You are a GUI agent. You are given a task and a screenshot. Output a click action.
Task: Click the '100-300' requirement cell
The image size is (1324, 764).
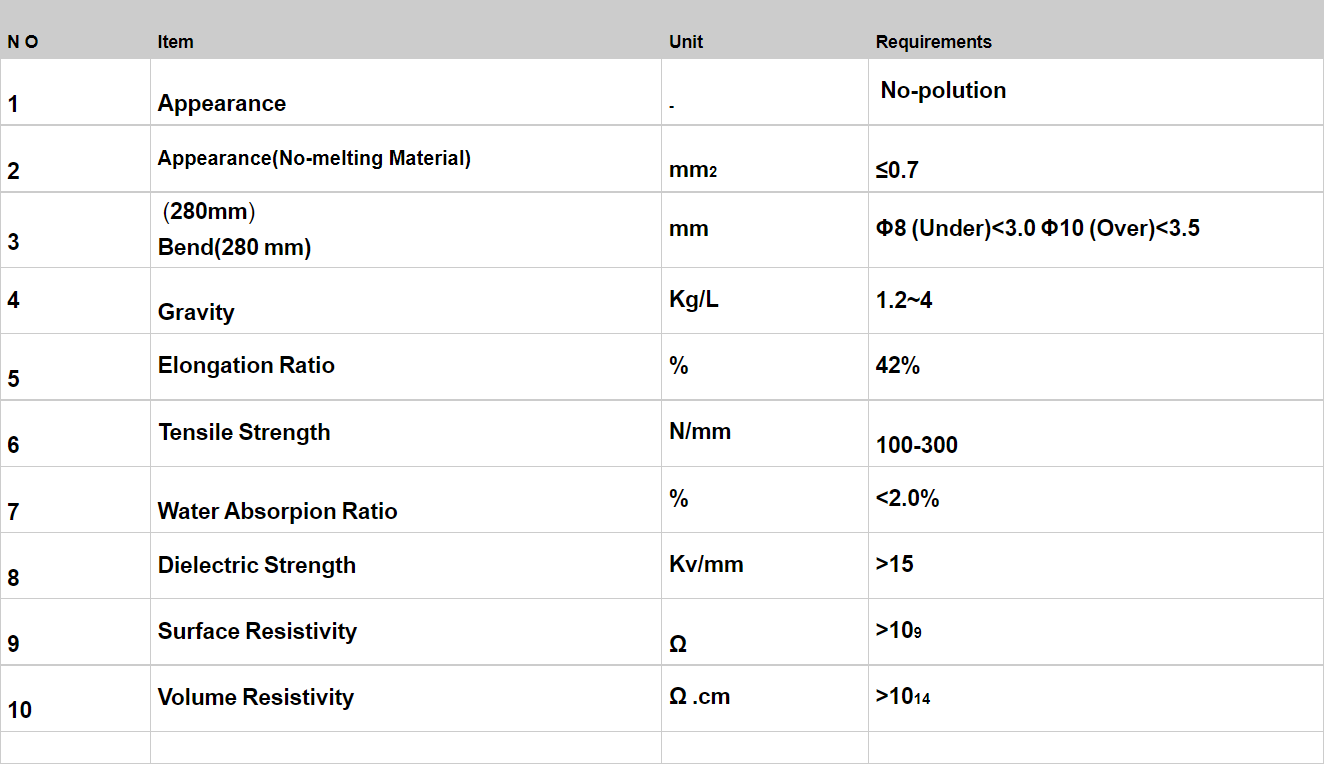pos(1096,434)
